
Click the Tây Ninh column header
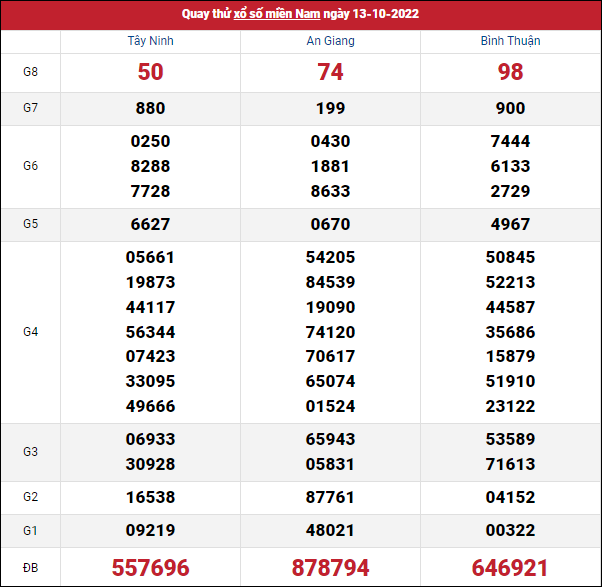point(151,41)
